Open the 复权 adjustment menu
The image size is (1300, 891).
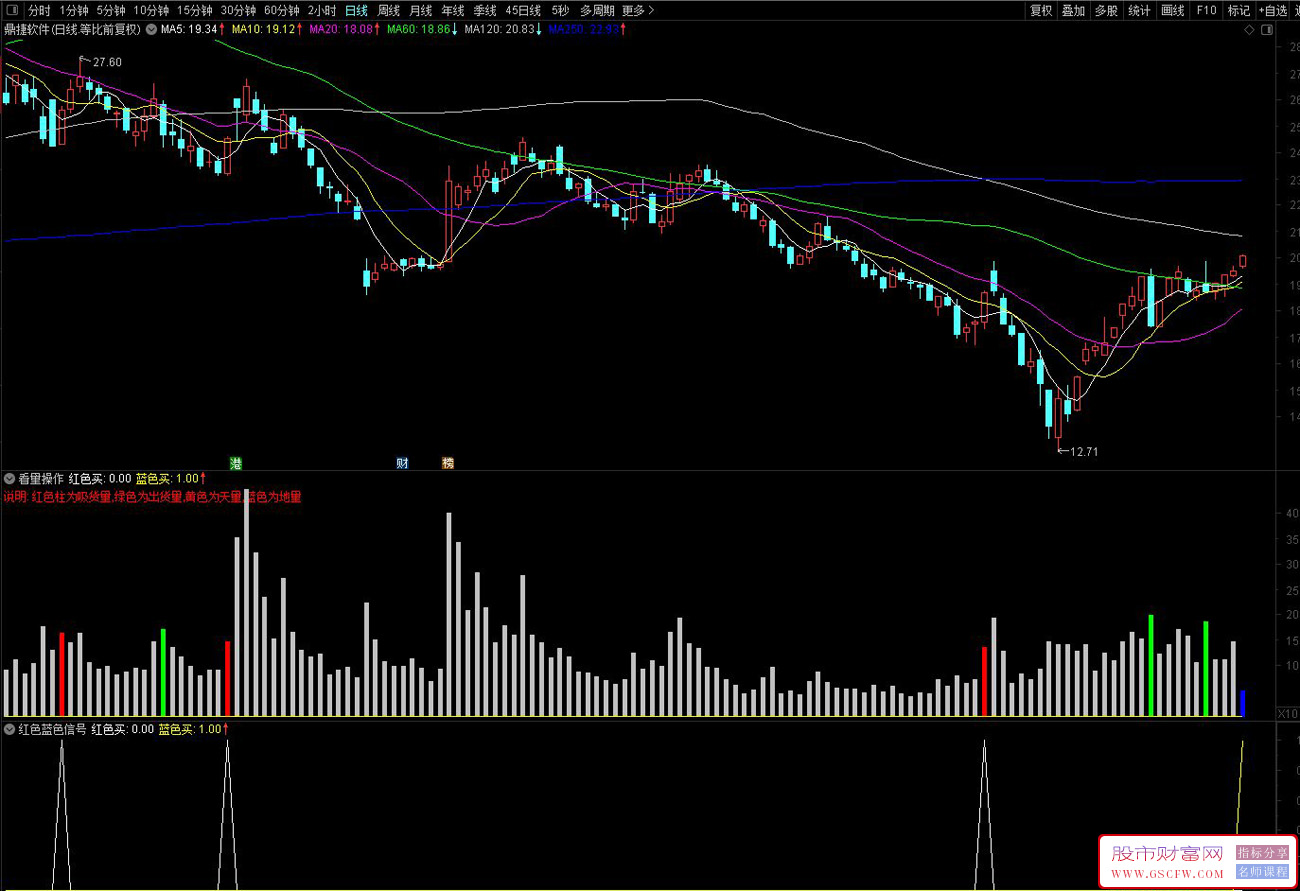click(1041, 10)
